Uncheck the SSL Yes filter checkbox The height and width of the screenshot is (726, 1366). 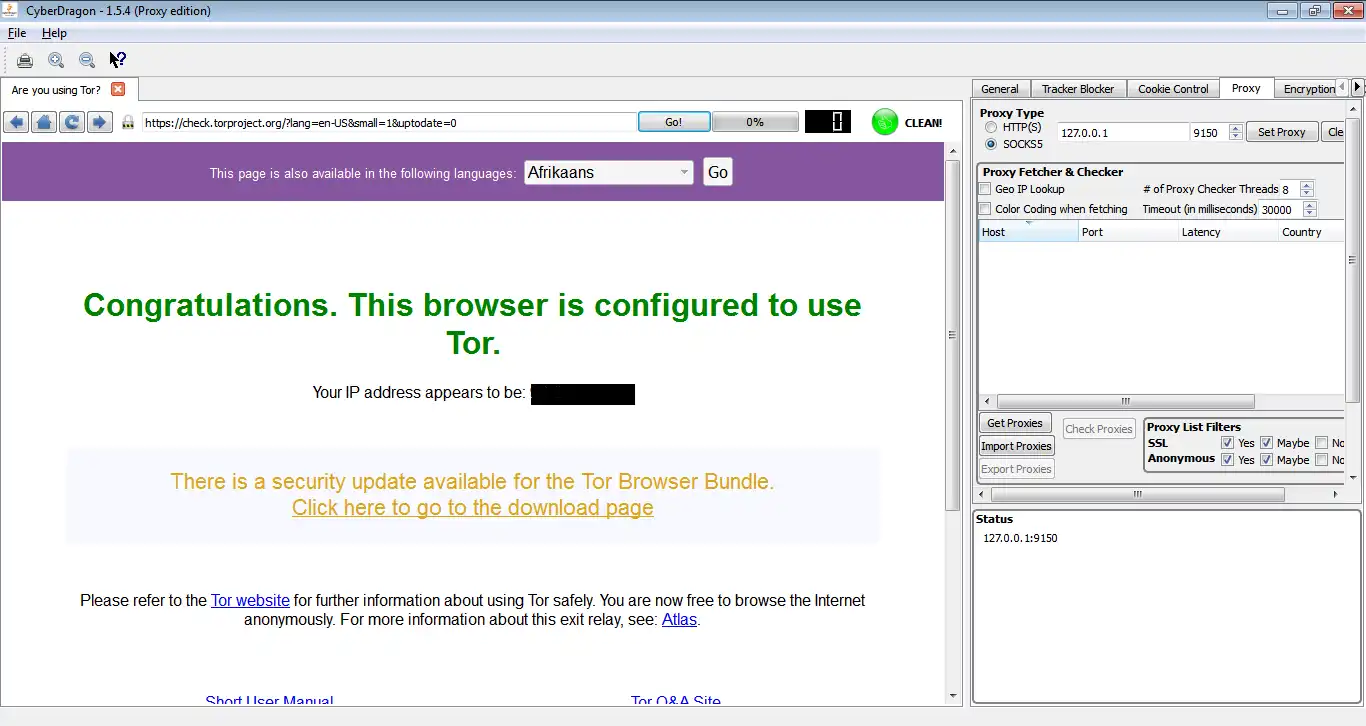click(1227, 443)
